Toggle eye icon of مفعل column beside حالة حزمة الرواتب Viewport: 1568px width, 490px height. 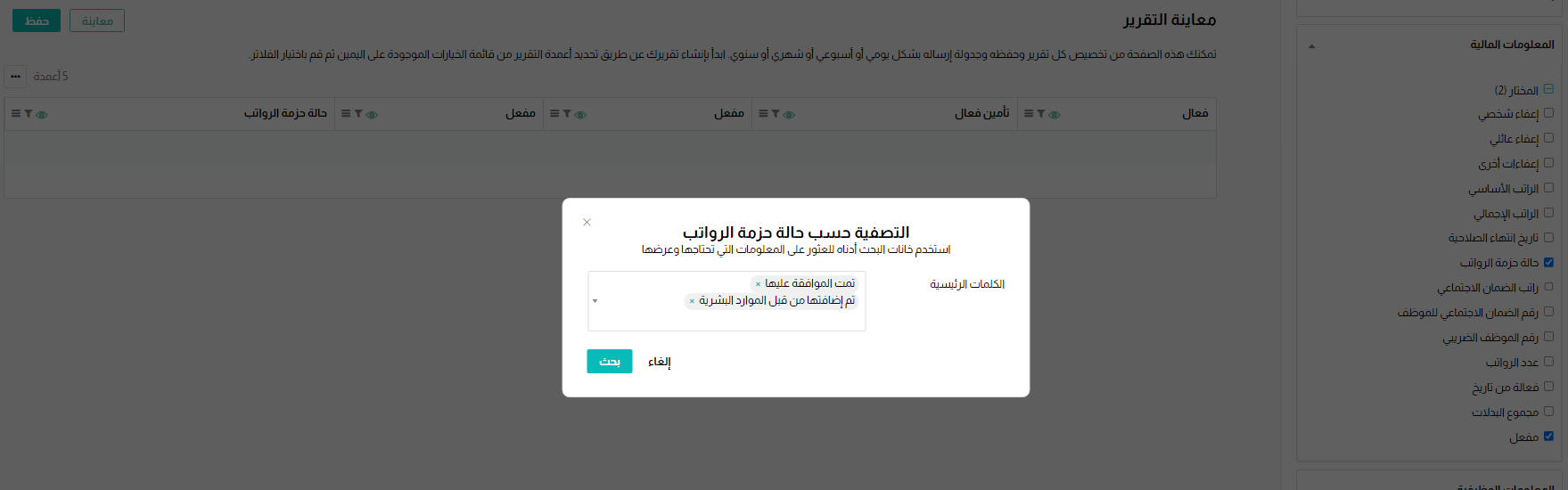pos(372,115)
